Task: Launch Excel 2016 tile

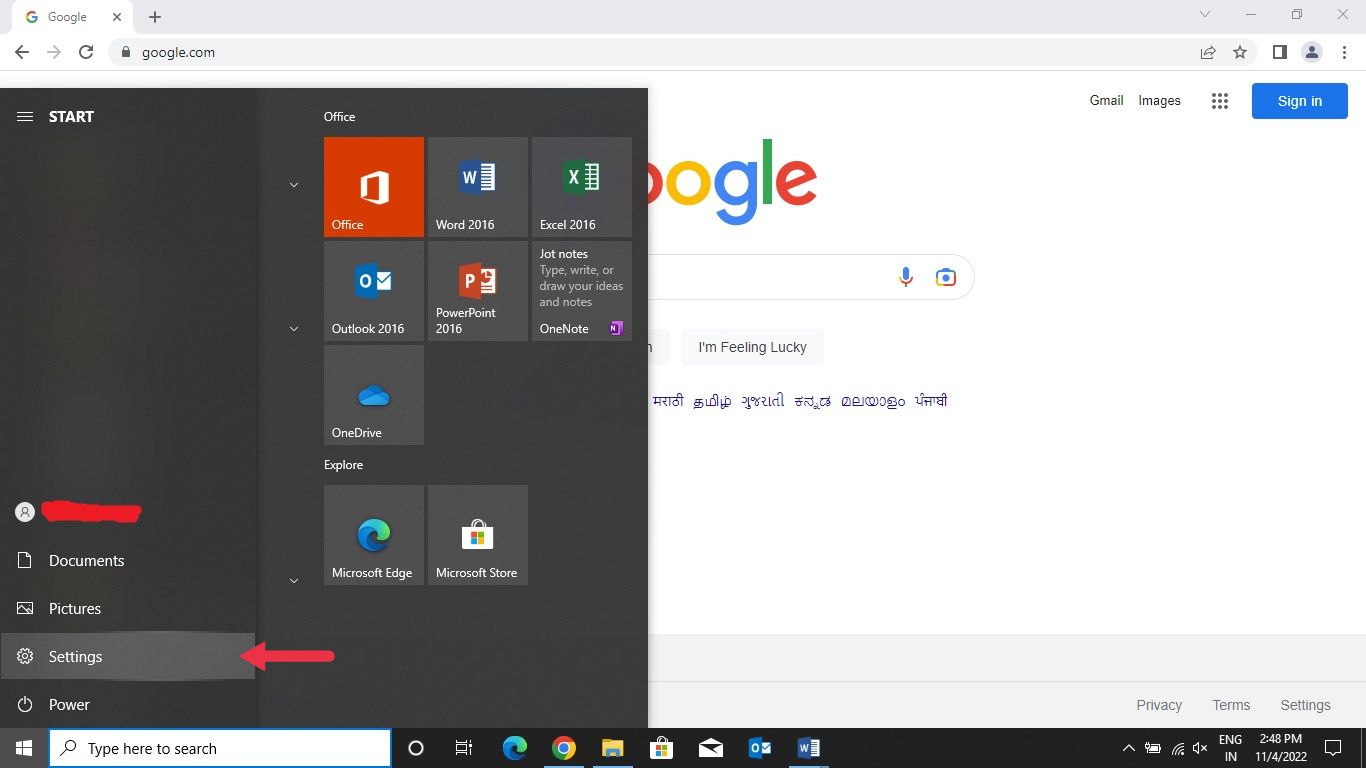Action: 582,187
